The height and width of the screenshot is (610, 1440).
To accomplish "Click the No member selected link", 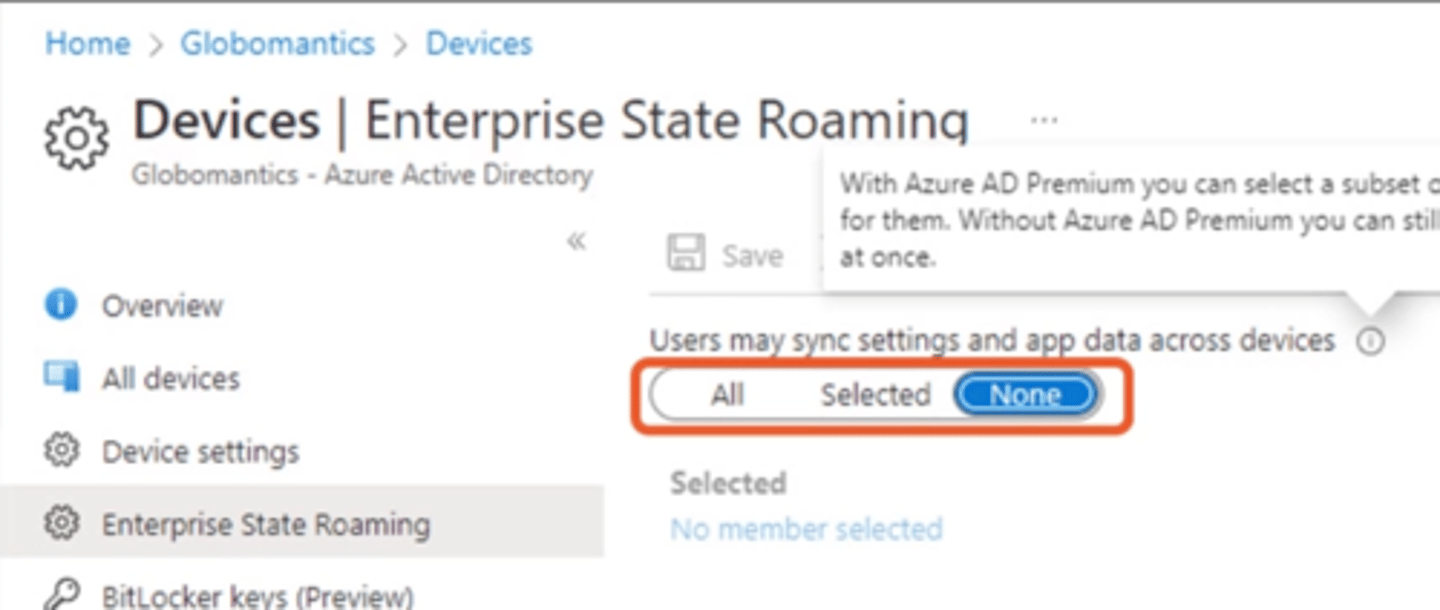I will [x=806, y=528].
